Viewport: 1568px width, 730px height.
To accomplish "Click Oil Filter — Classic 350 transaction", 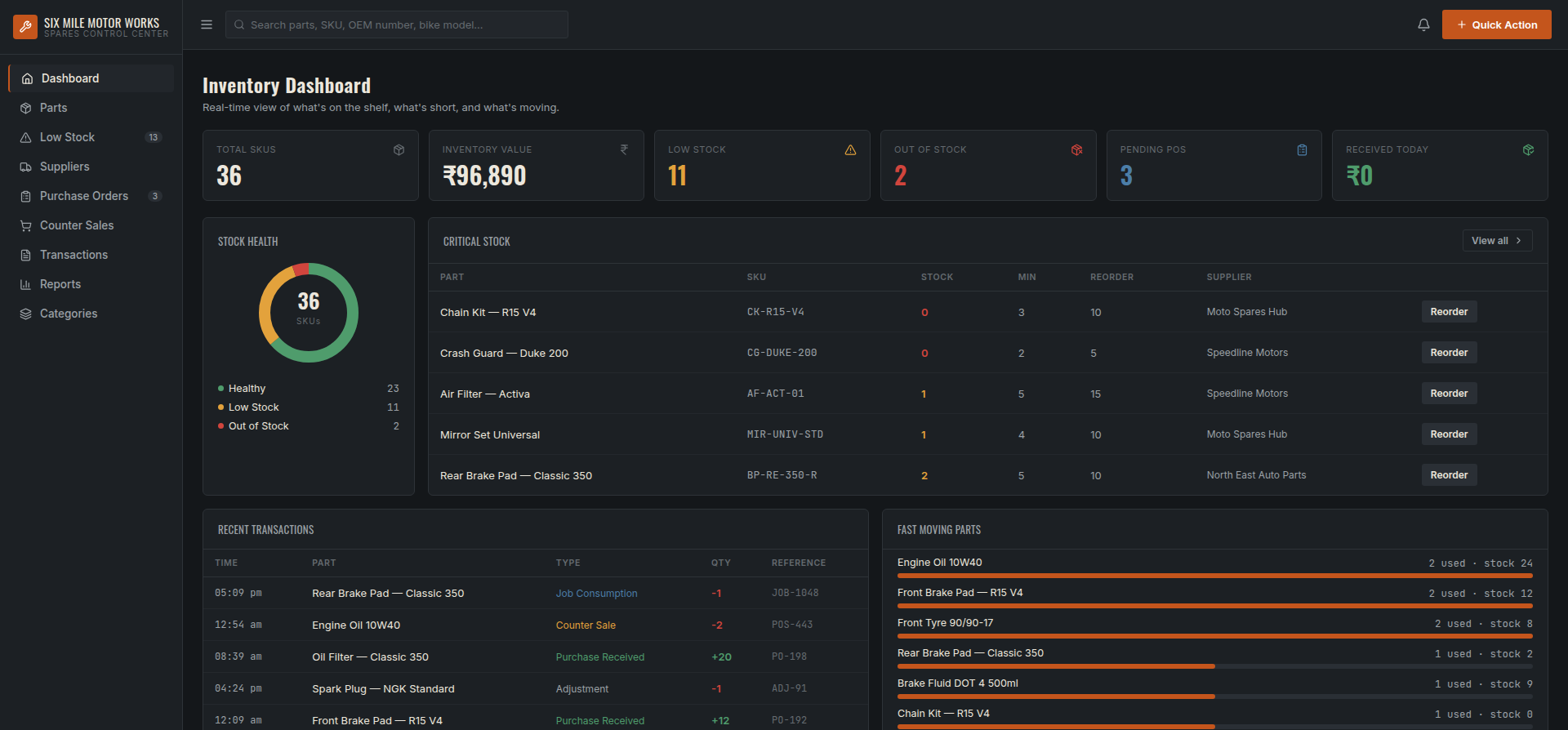I will pyautogui.click(x=370, y=657).
